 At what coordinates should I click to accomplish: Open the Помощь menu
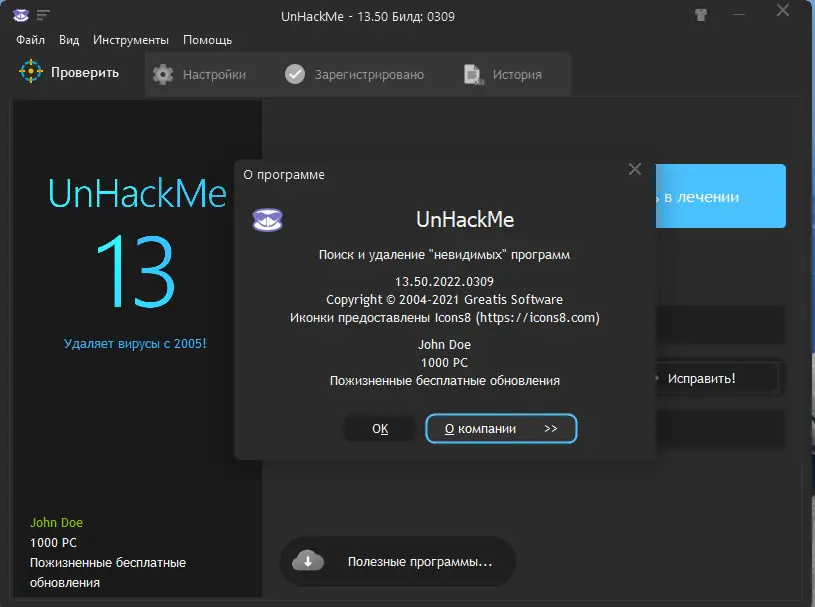point(207,40)
